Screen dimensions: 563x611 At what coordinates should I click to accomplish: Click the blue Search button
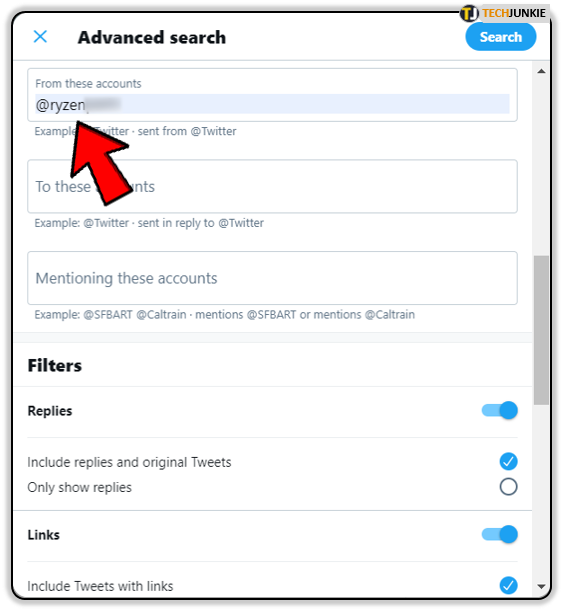click(501, 37)
